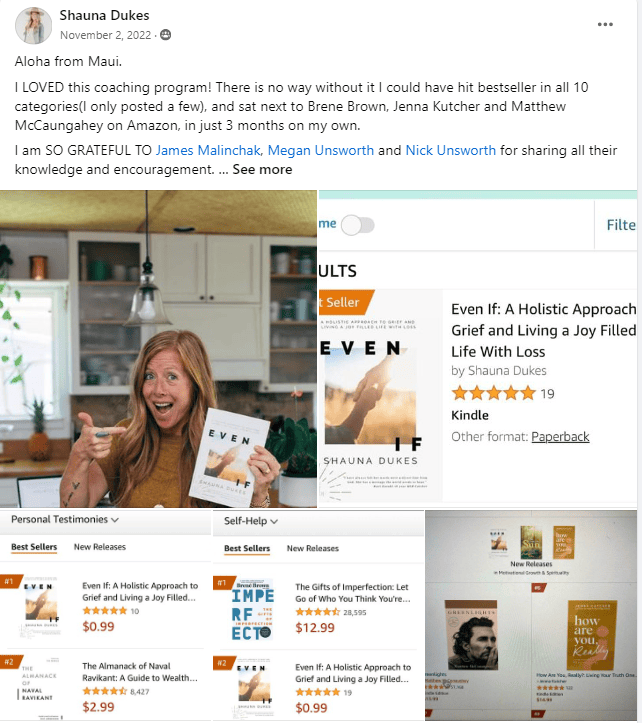Viewport: 642px width, 723px height.
Task: Click Shauna Dukes' profile picture
Action: point(33,25)
